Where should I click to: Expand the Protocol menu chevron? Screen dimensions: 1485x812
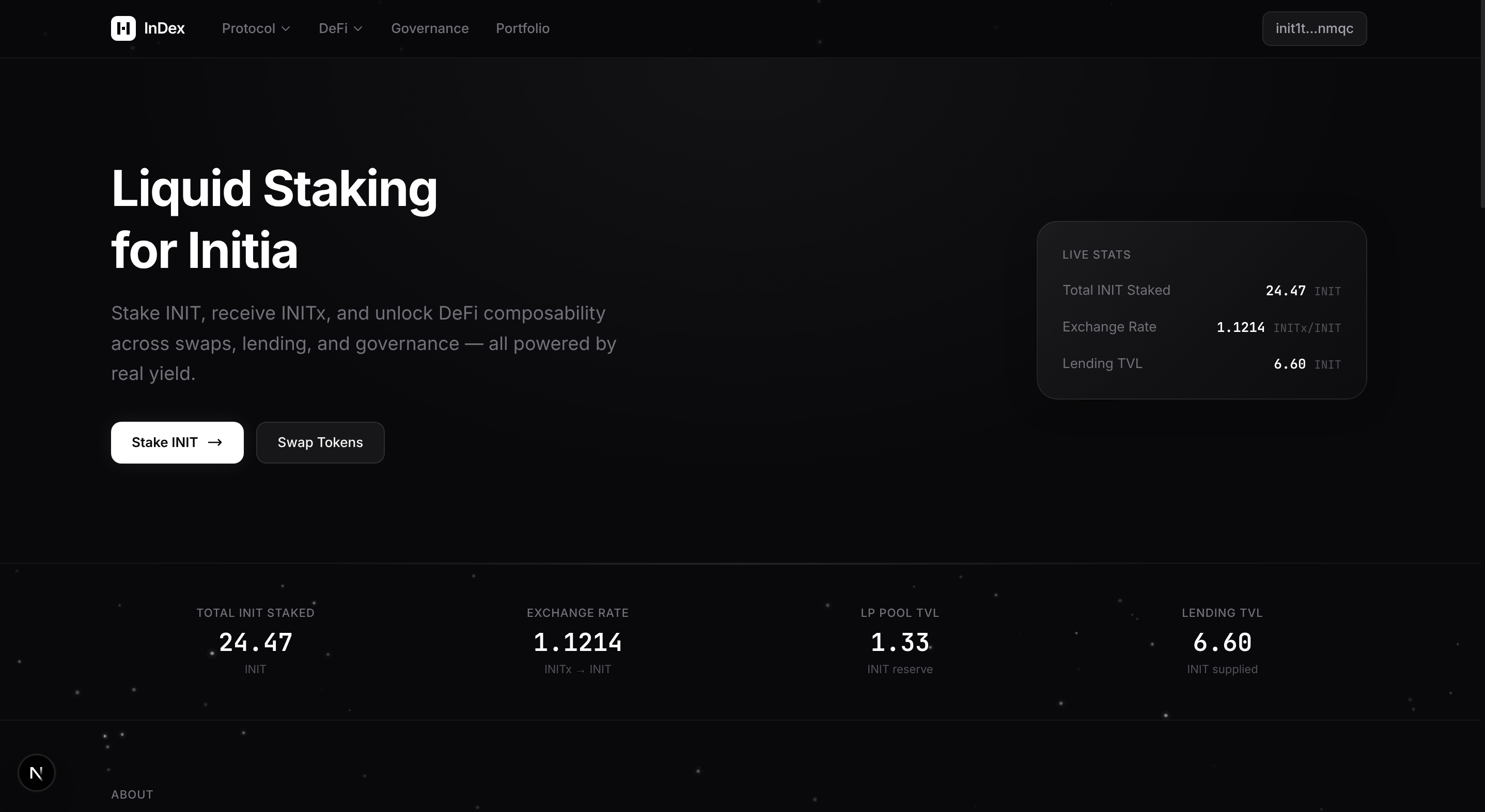285,29
